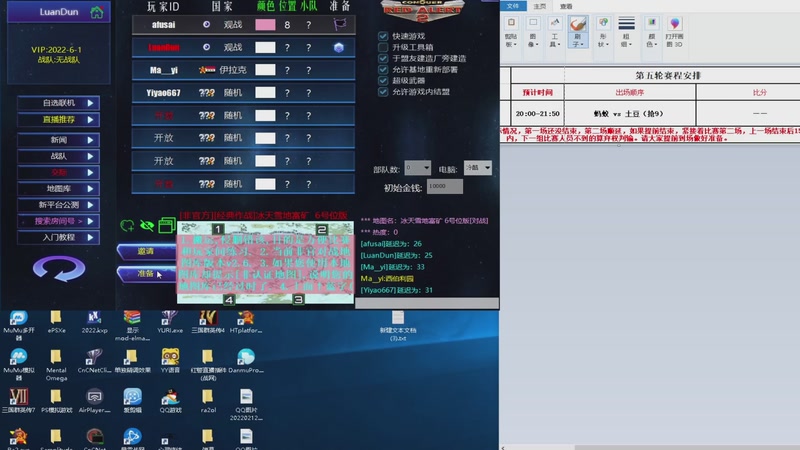
Task: Click the 战队 menu item
Action: 59,156
